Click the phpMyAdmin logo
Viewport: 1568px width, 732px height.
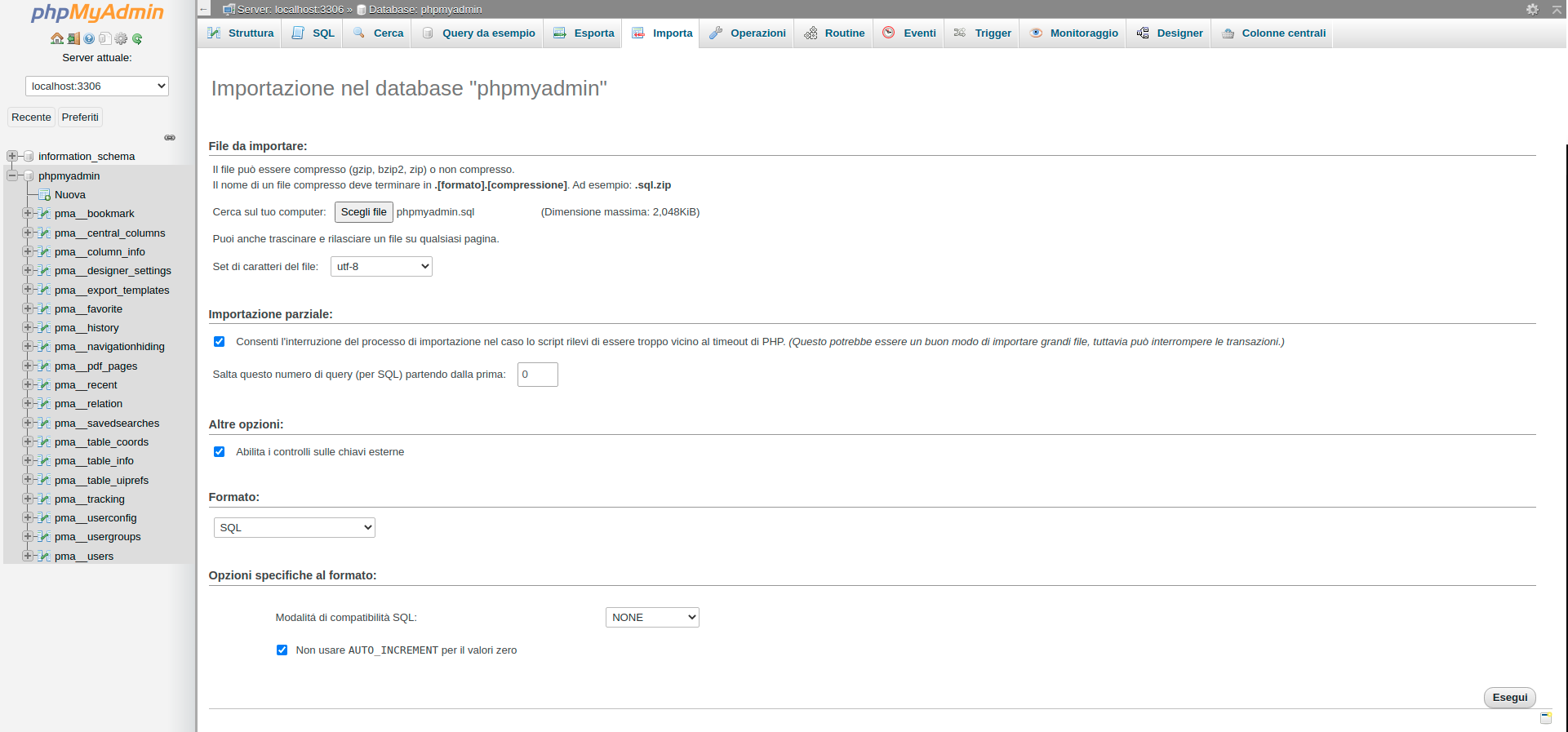click(x=97, y=12)
